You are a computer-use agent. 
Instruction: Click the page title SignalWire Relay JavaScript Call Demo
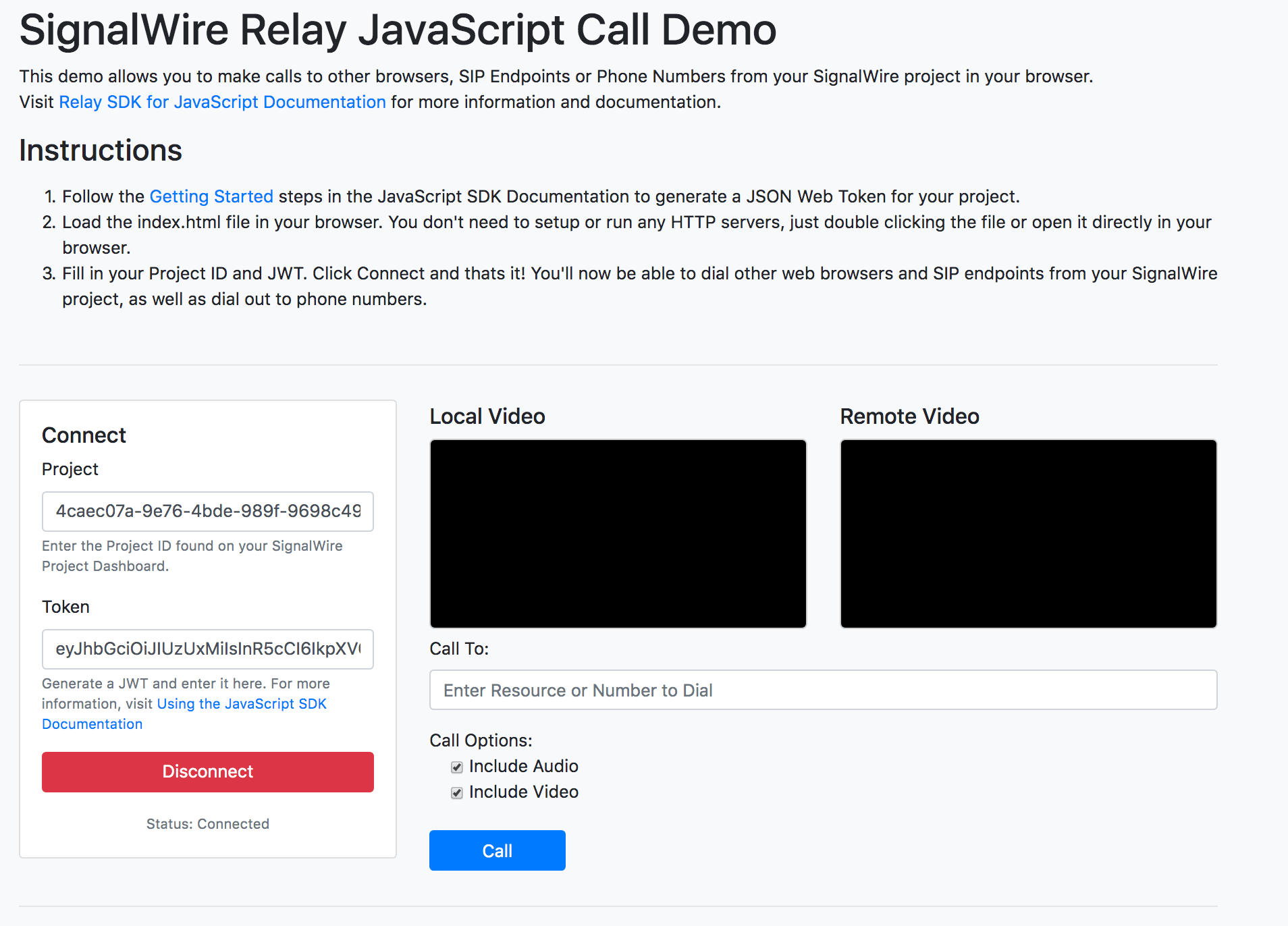pyautogui.click(x=398, y=29)
